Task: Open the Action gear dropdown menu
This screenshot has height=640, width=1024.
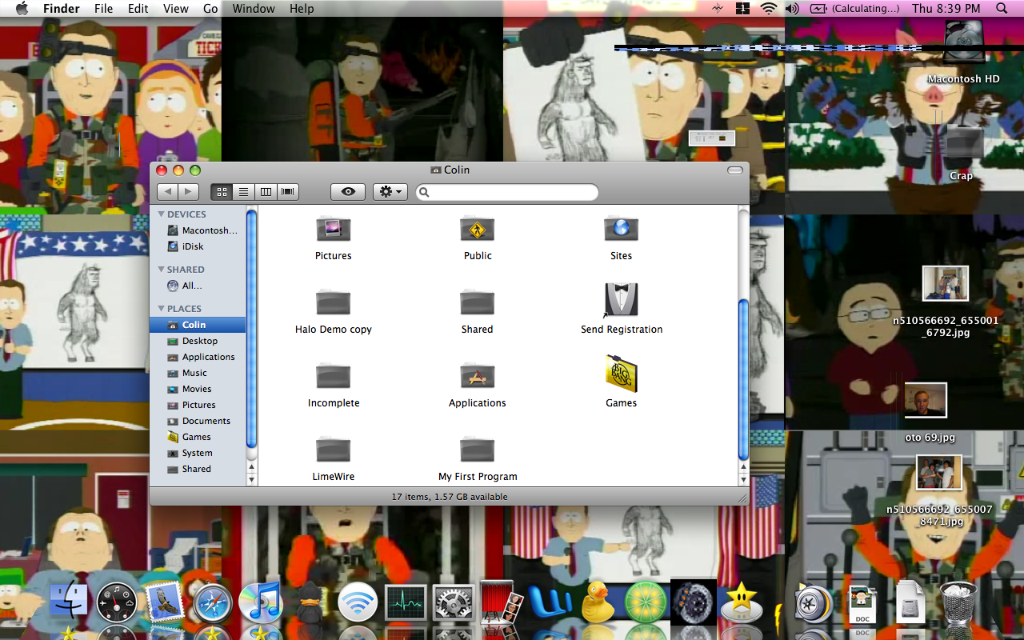Action: tap(389, 192)
